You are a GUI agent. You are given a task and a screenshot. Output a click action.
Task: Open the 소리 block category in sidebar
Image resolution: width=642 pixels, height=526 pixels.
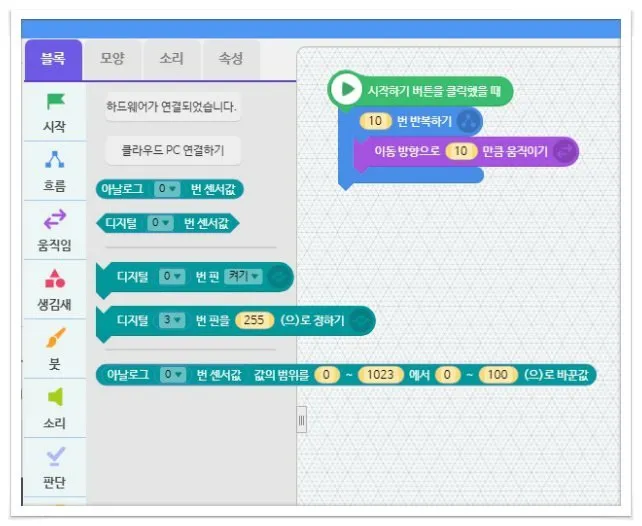point(55,408)
